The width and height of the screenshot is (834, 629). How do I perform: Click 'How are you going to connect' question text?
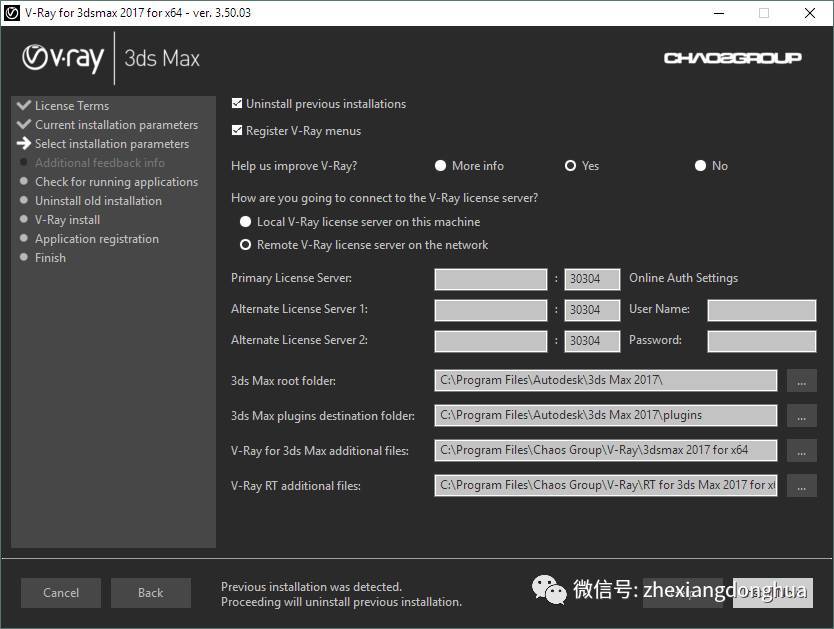point(385,198)
